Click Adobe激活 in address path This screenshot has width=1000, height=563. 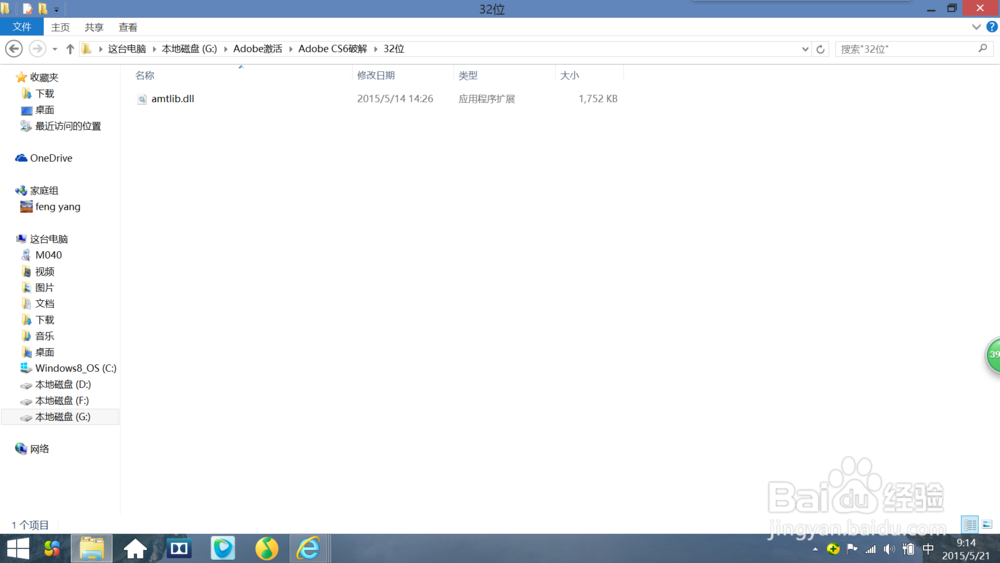tap(258, 49)
